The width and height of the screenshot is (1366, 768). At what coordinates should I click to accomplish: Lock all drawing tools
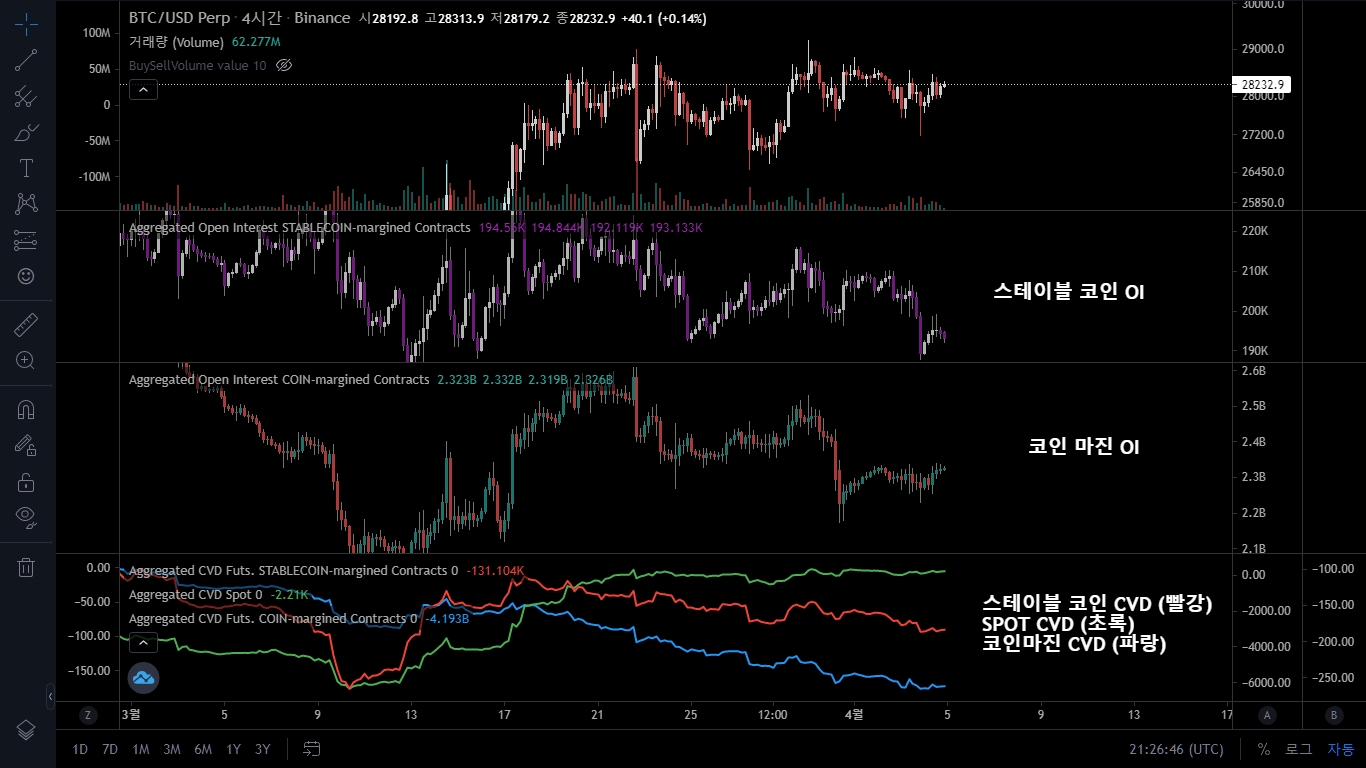[x=25, y=480]
